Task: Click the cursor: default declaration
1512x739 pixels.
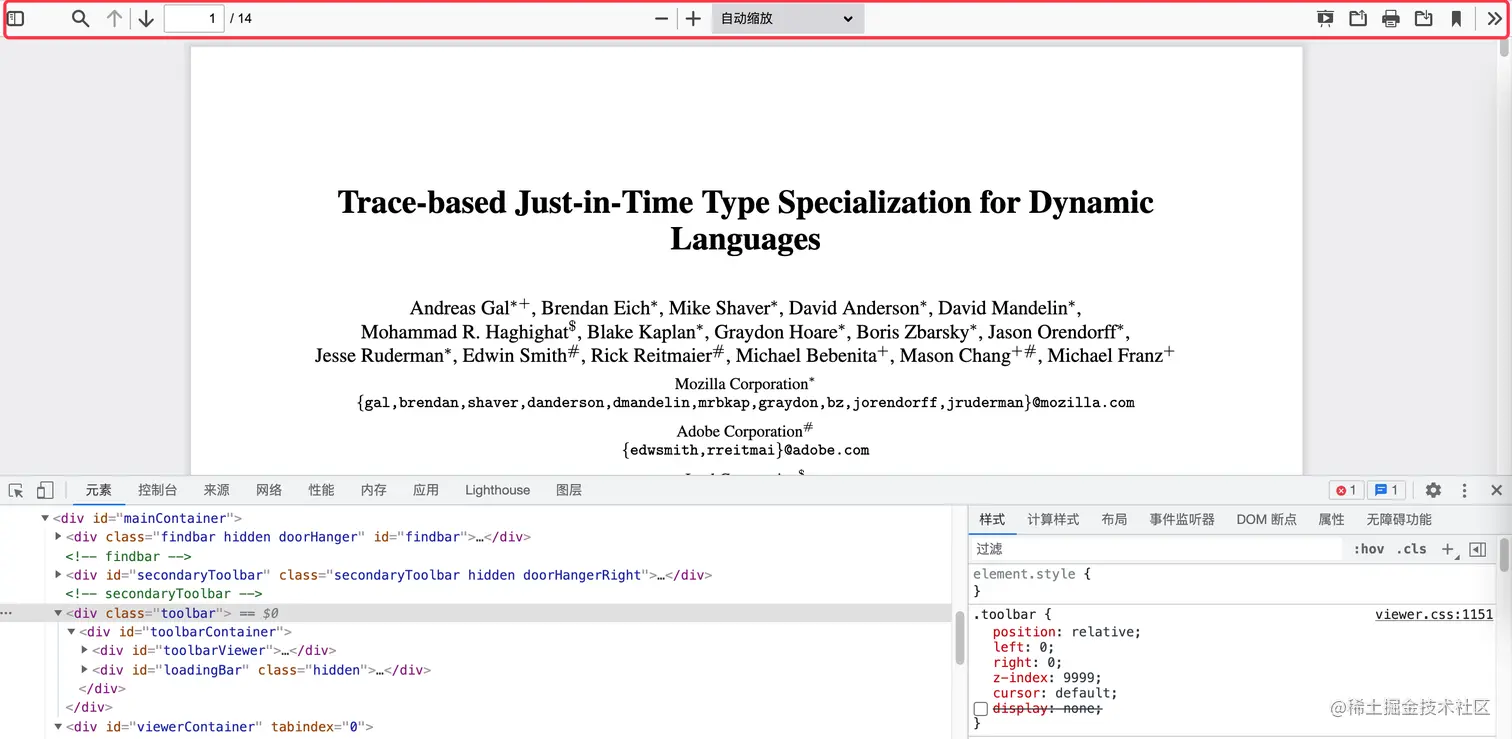Action: click(x=1055, y=693)
